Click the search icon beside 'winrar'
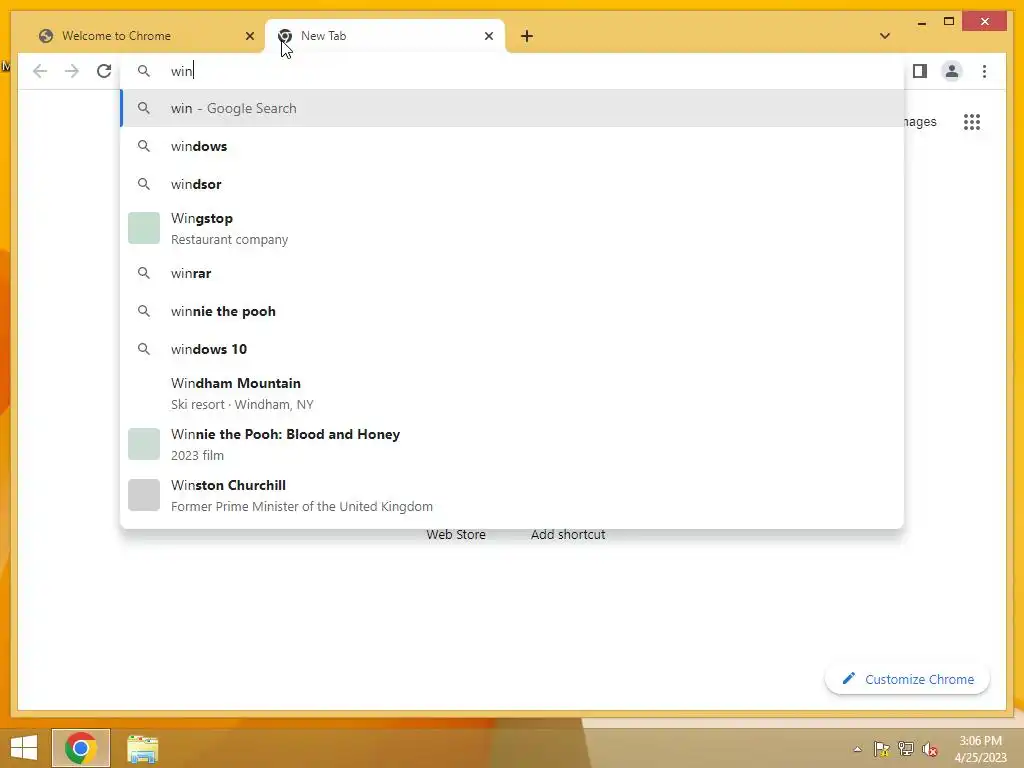Viewport: 1024px width, 768px height. (144, 273)
